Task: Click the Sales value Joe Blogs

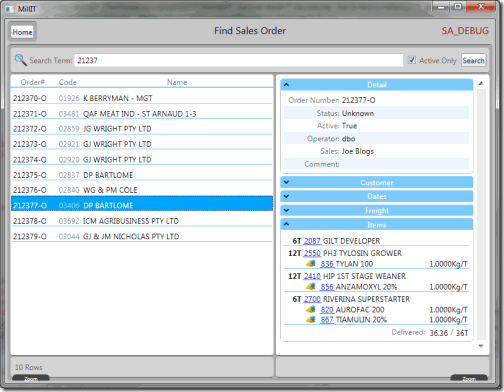Action: click(x=358, y=151)
